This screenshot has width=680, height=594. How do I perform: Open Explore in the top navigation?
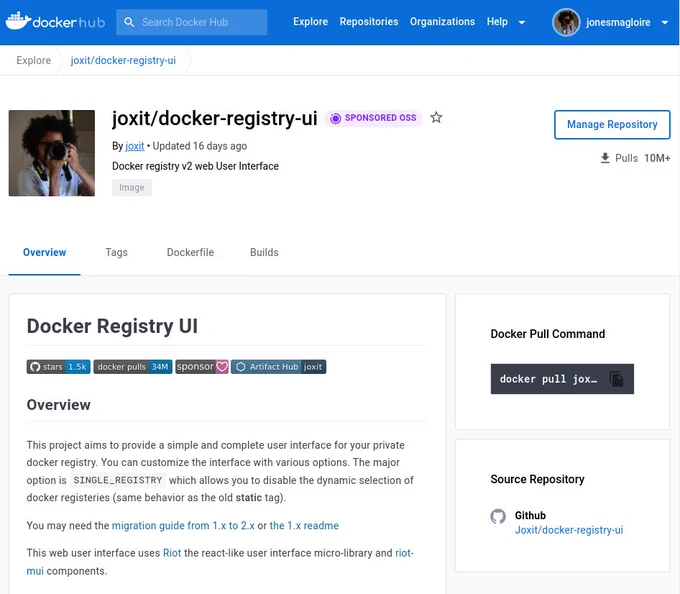click(x=311, y=22)
